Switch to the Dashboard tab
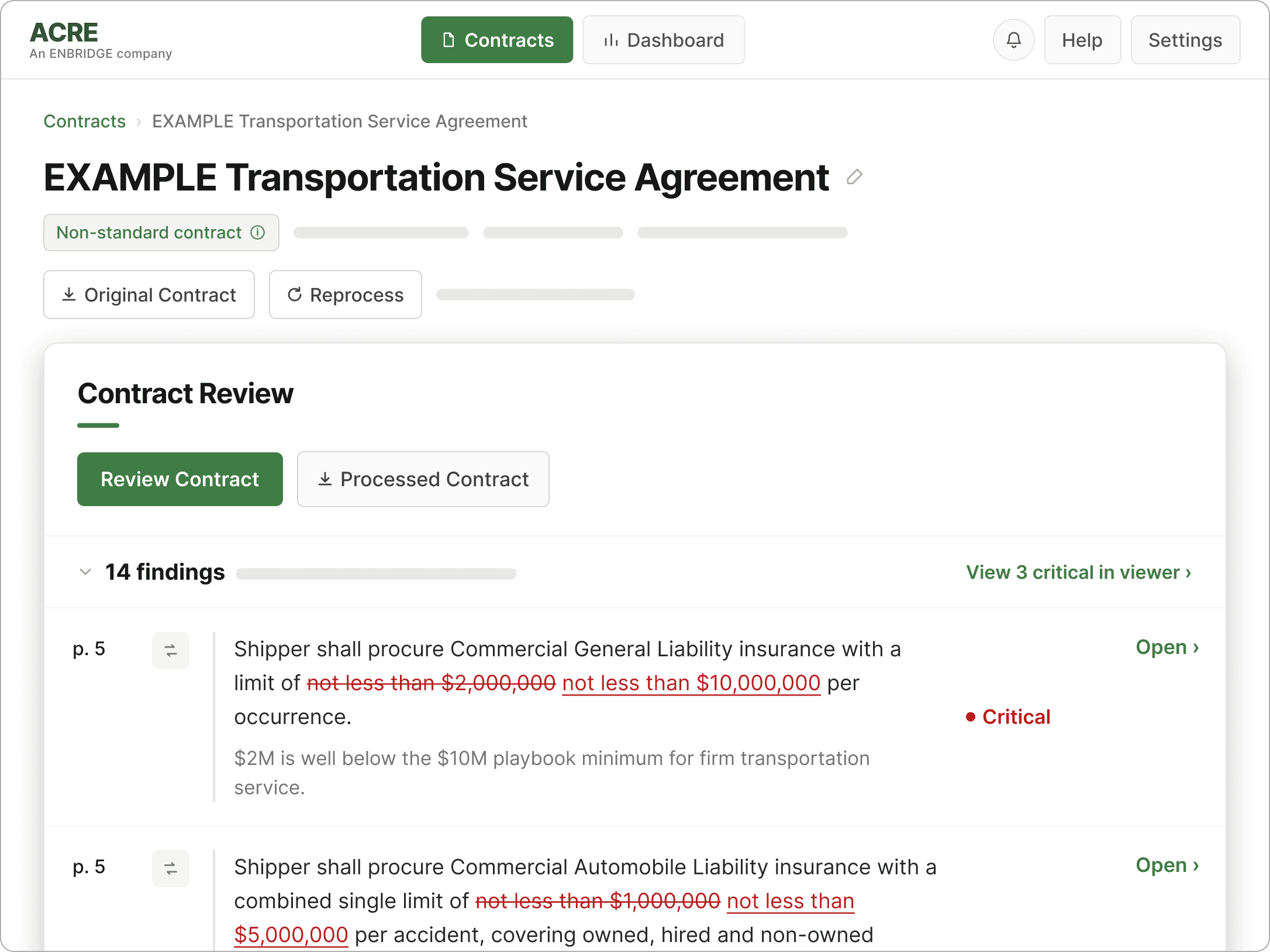This screenshot has height=952, width=1270. [x=664, y=40]
